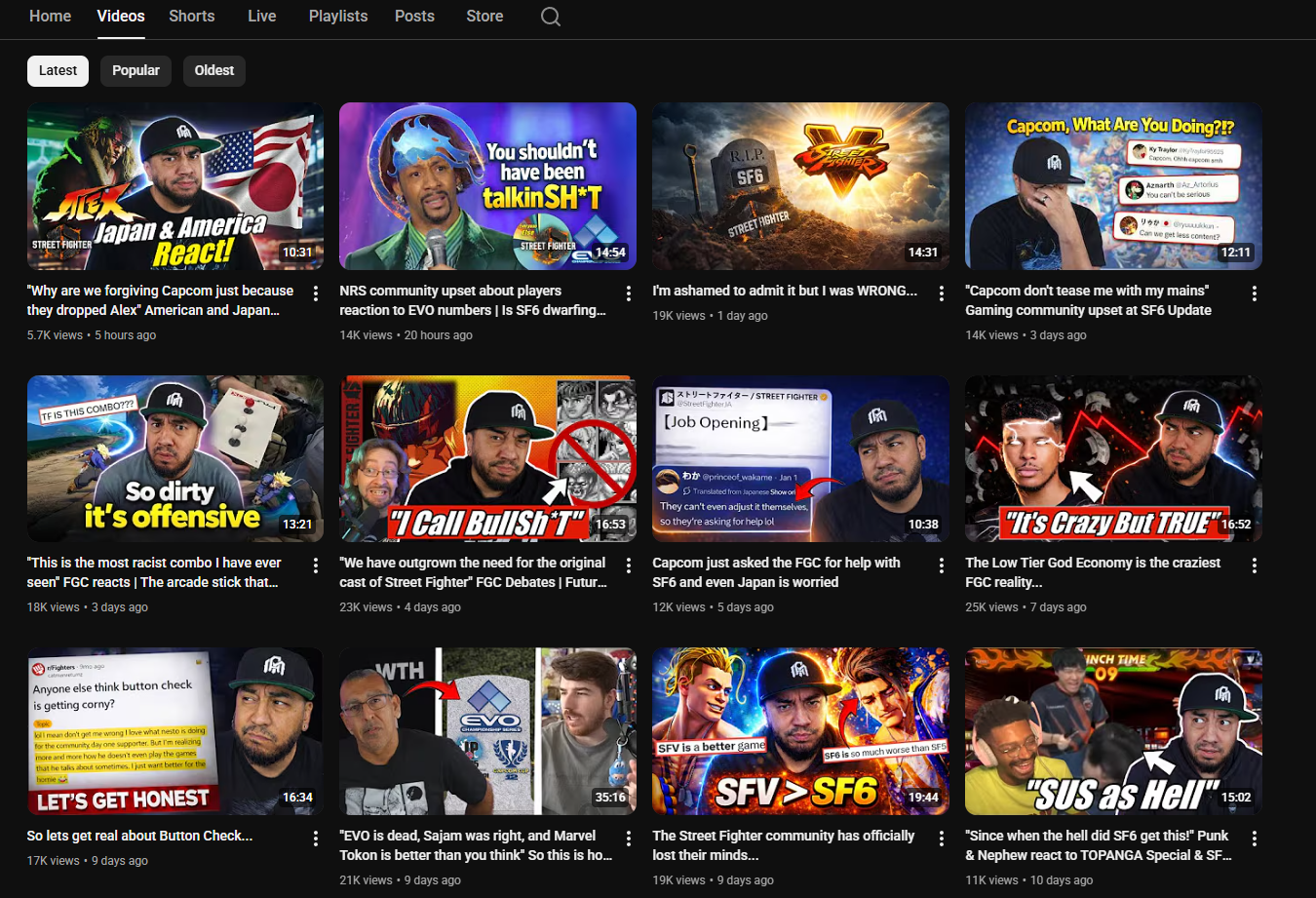Play the 'I Call Bullsh*T' thumbnail
The height and width of the screenshot is (898, 1316).
(487, 458)
